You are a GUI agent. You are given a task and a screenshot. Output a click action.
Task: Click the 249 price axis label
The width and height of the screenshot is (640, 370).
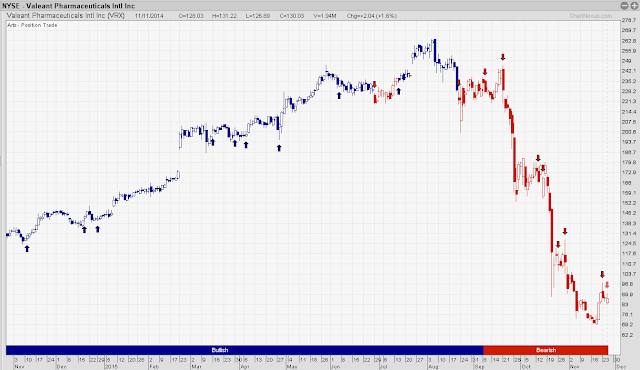click(x=626, y=61)
